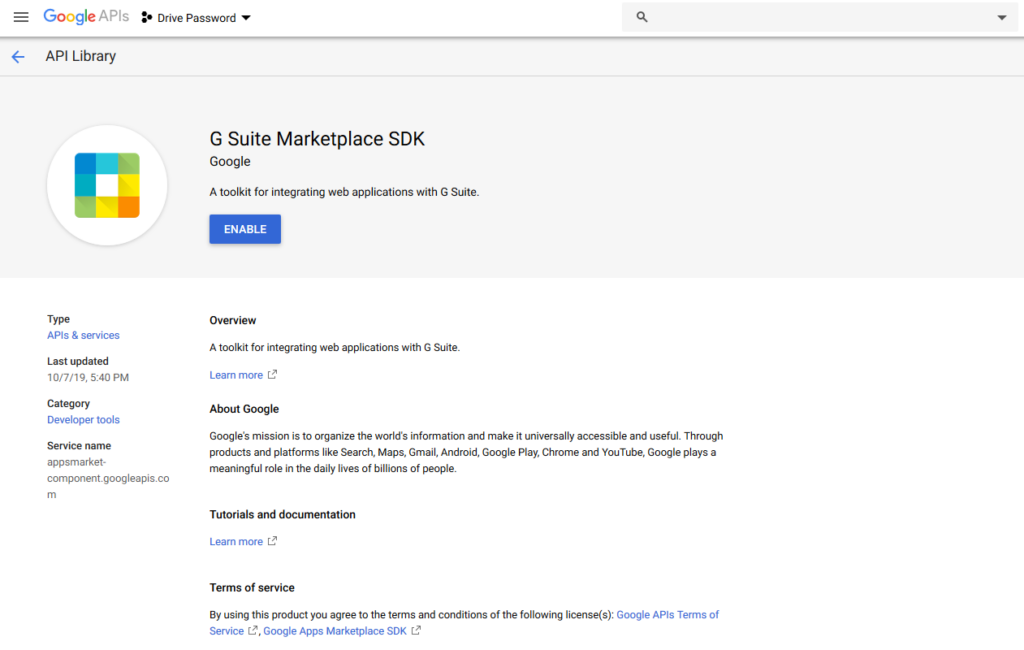Open the Google Apps Marketplace SDK license link
Viewport: 1024px width, 650px height.
(335, 631)
